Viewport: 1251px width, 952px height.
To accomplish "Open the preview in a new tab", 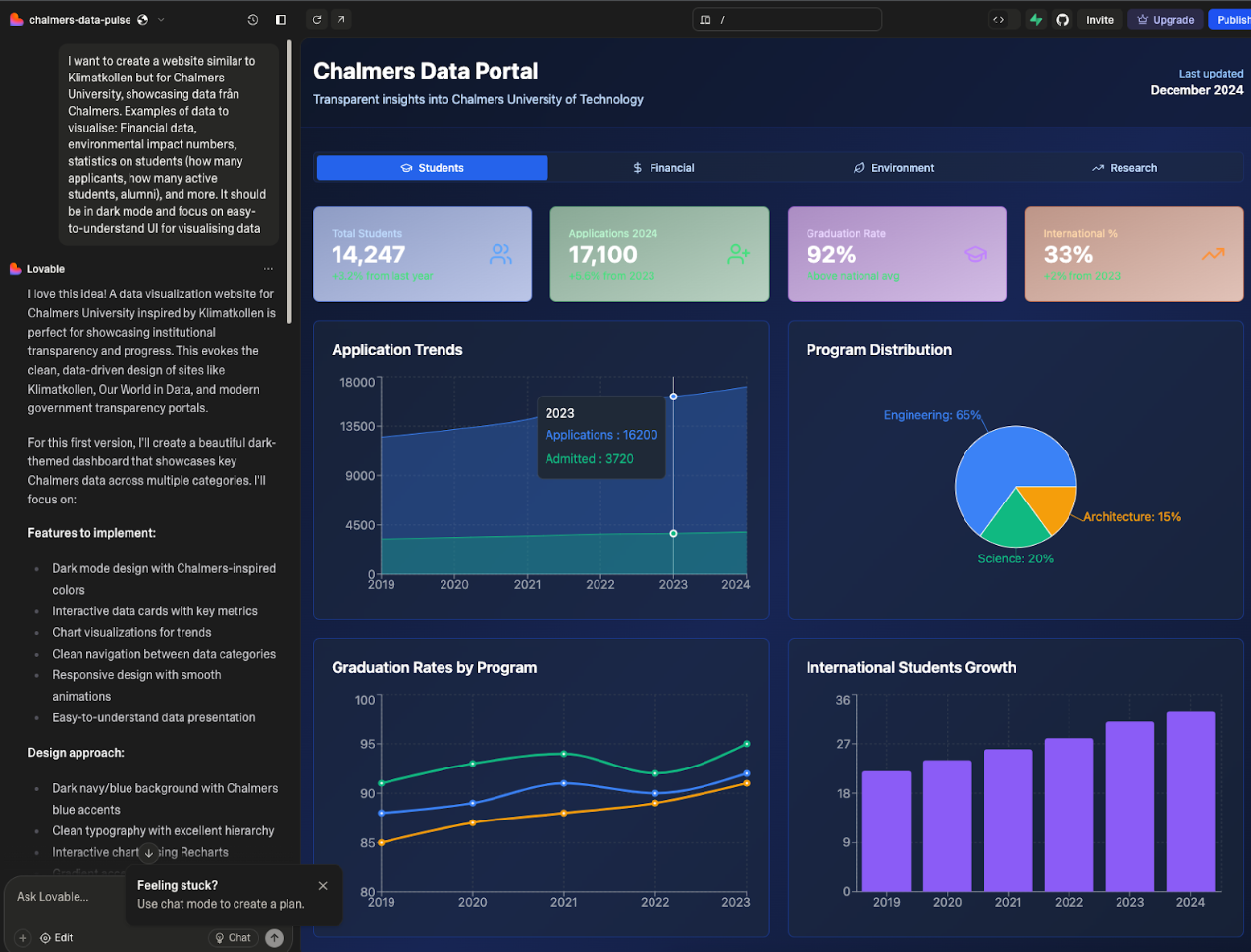I will point(340,20).
